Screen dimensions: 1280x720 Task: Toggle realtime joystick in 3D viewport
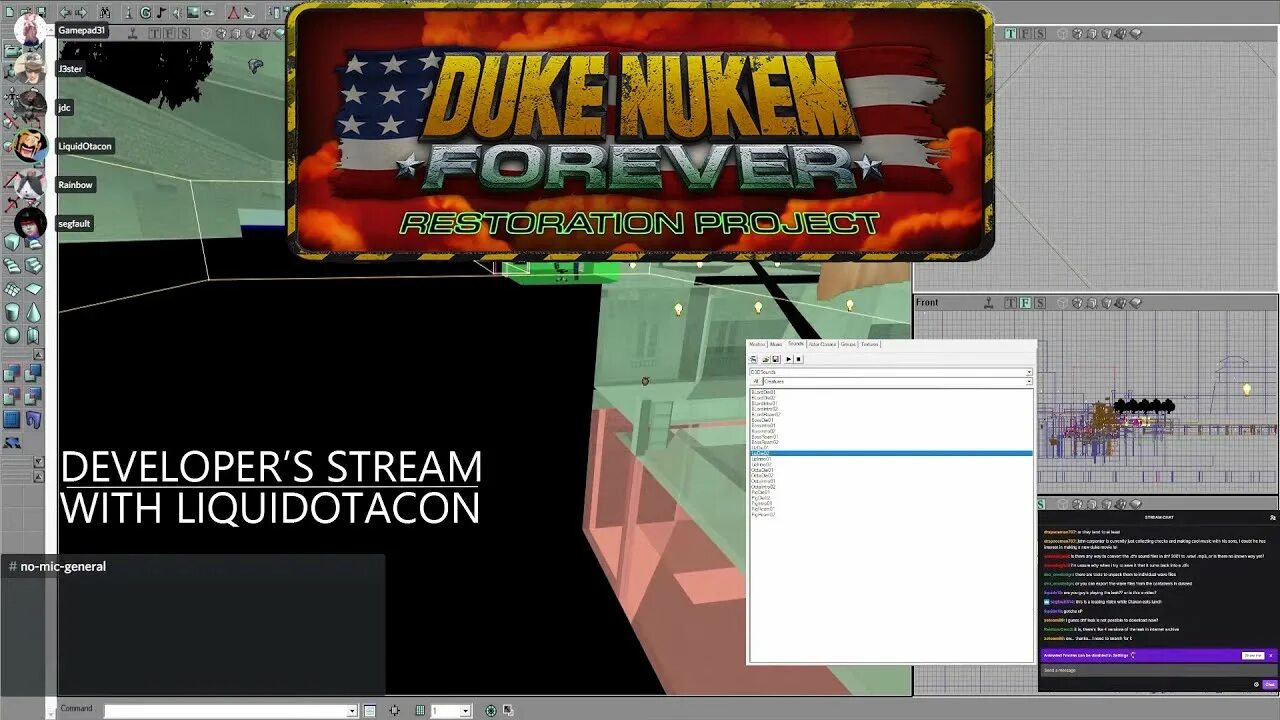click(x=133, y=33)
